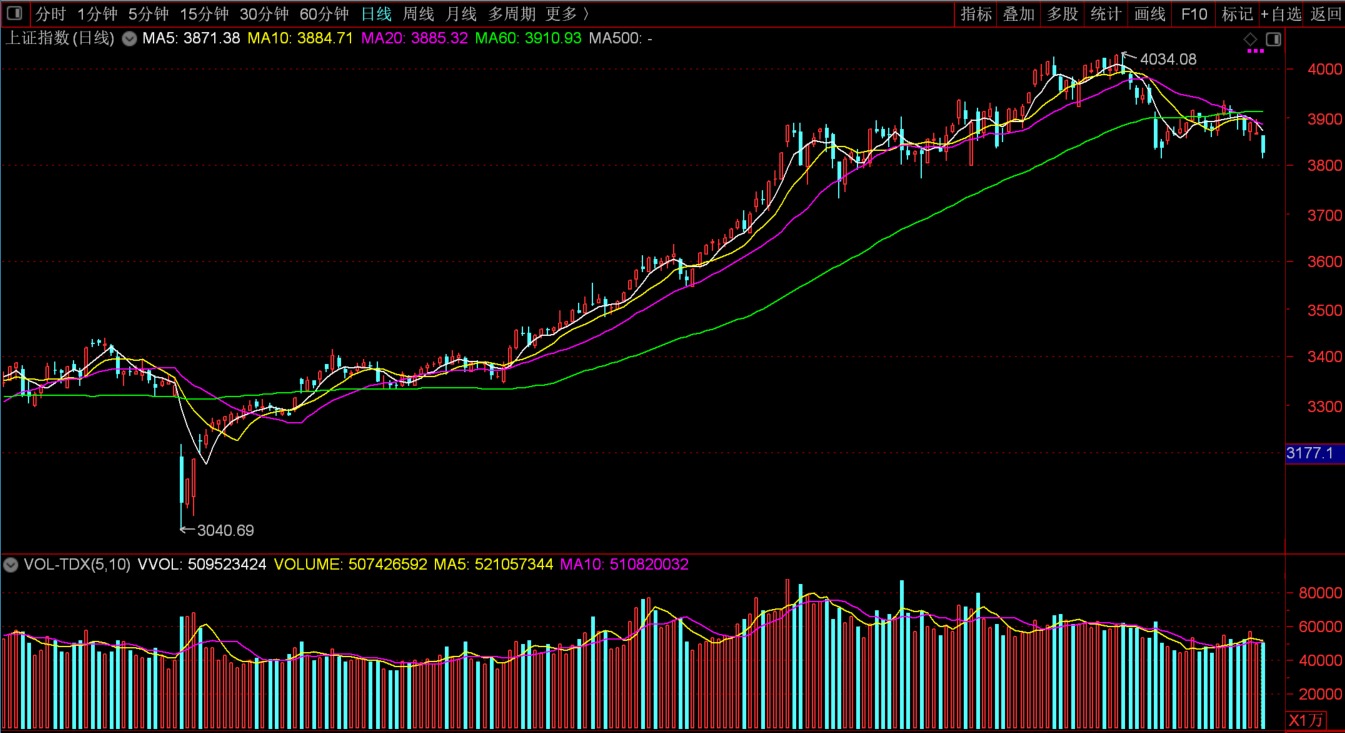Click the 叠加 overlay button
Viewport: 1345px width, 733px height.
pyautogui.click(x=1019, y=14)
